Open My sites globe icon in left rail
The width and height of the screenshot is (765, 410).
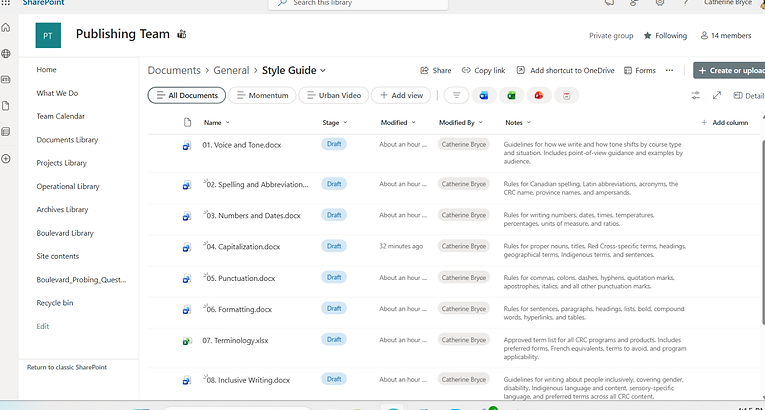pos(6,54)
